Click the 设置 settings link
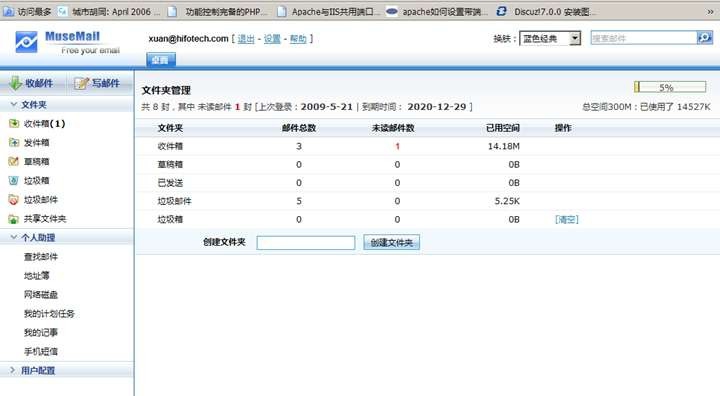The width and height of the screenshot is (720, 396). click(x=272, y=39)
